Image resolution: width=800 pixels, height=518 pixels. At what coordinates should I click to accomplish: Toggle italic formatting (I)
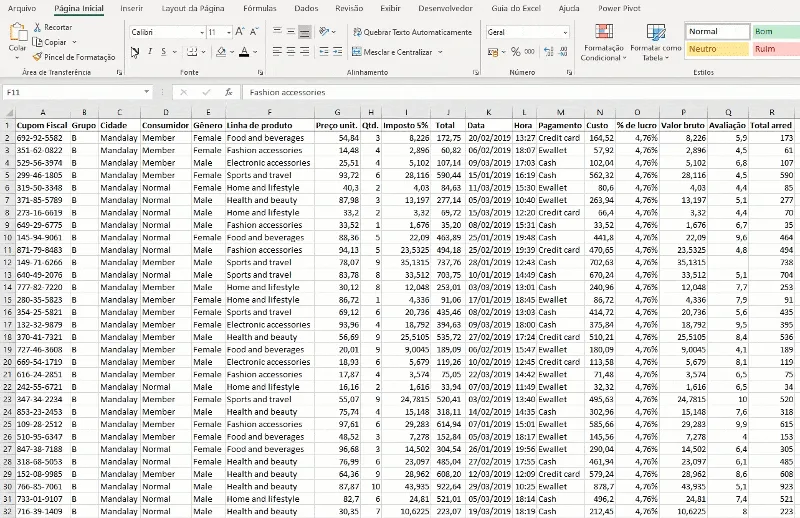pyautogui.click(x=150, y=52)
